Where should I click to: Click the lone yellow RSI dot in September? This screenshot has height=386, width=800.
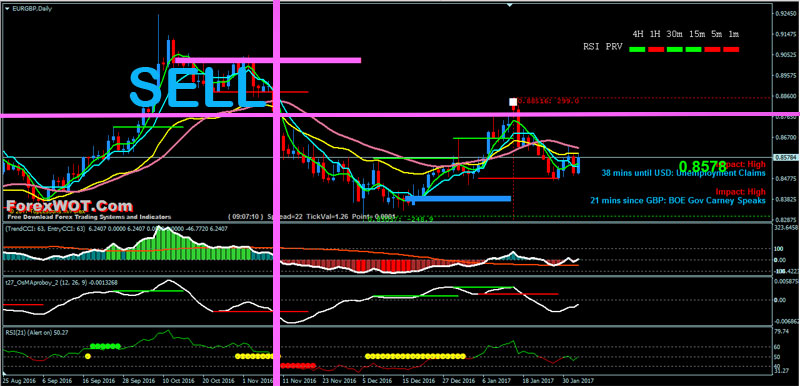click(88, 356)
